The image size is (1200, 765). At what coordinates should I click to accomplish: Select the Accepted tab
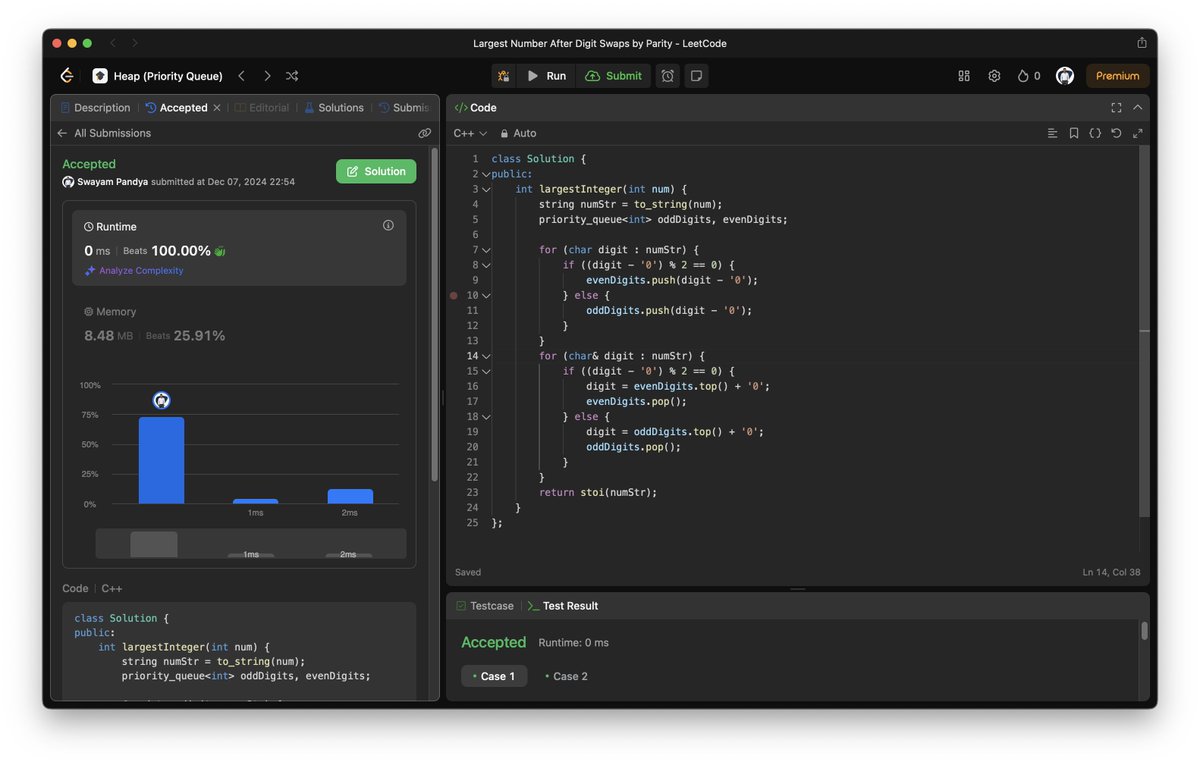177,108
